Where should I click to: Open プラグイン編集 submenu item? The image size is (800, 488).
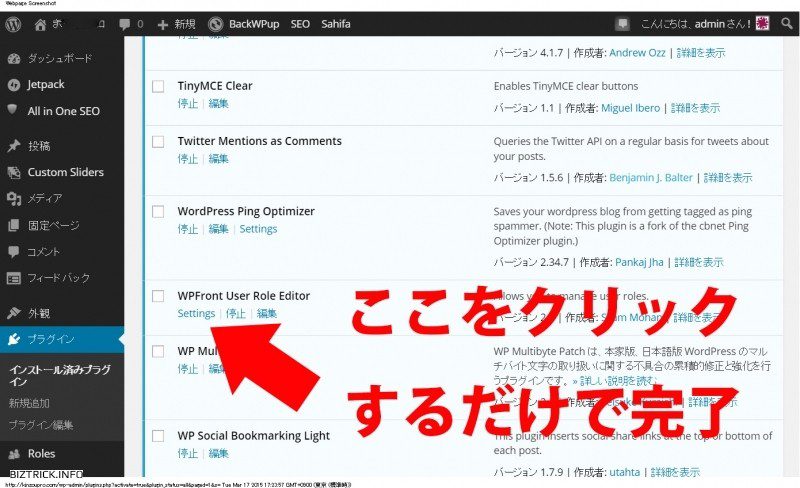pyautogui.click(x=41, y=425)
